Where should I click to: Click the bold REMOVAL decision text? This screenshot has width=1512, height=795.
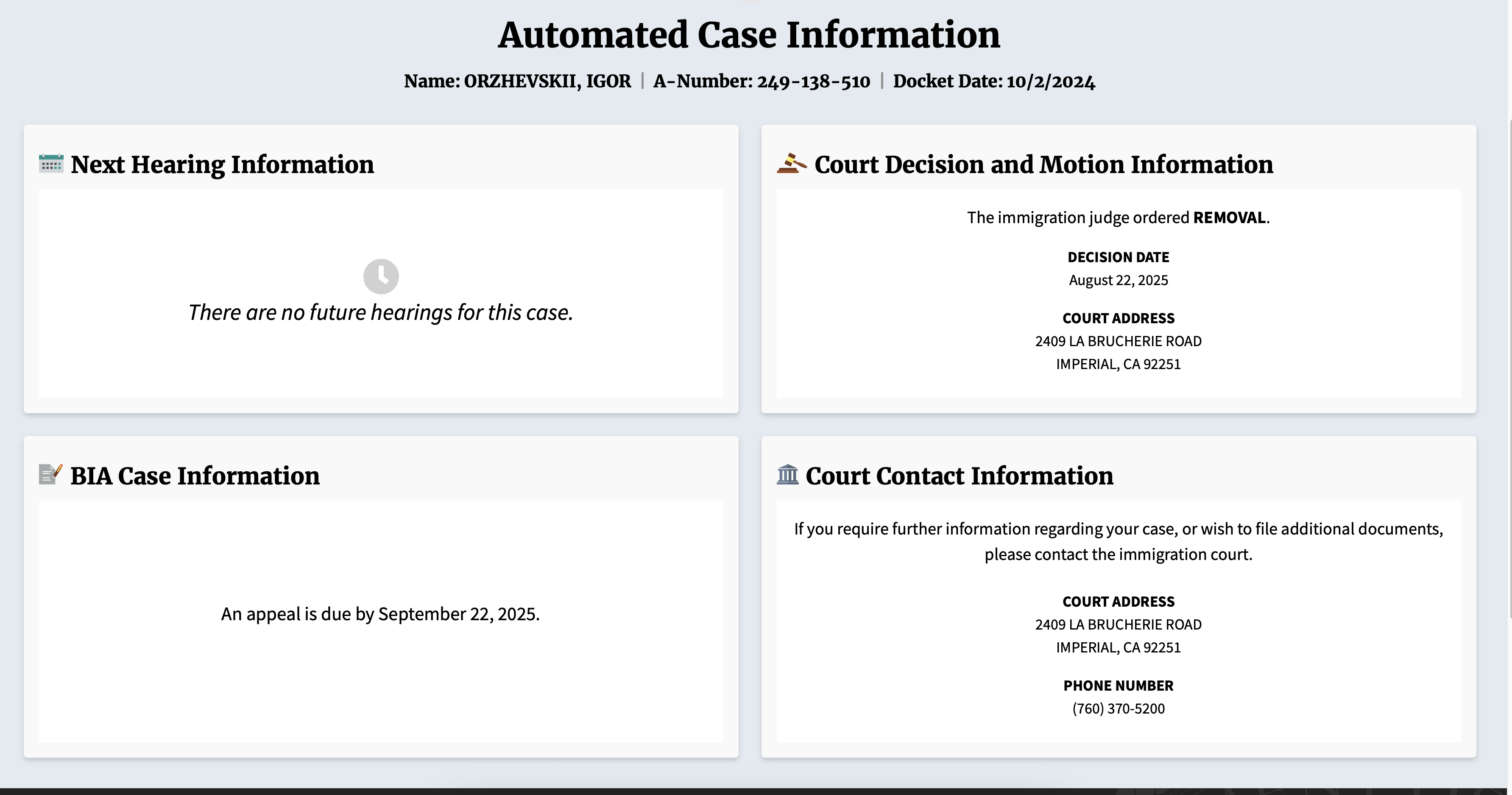click(x=1229, y=218)
